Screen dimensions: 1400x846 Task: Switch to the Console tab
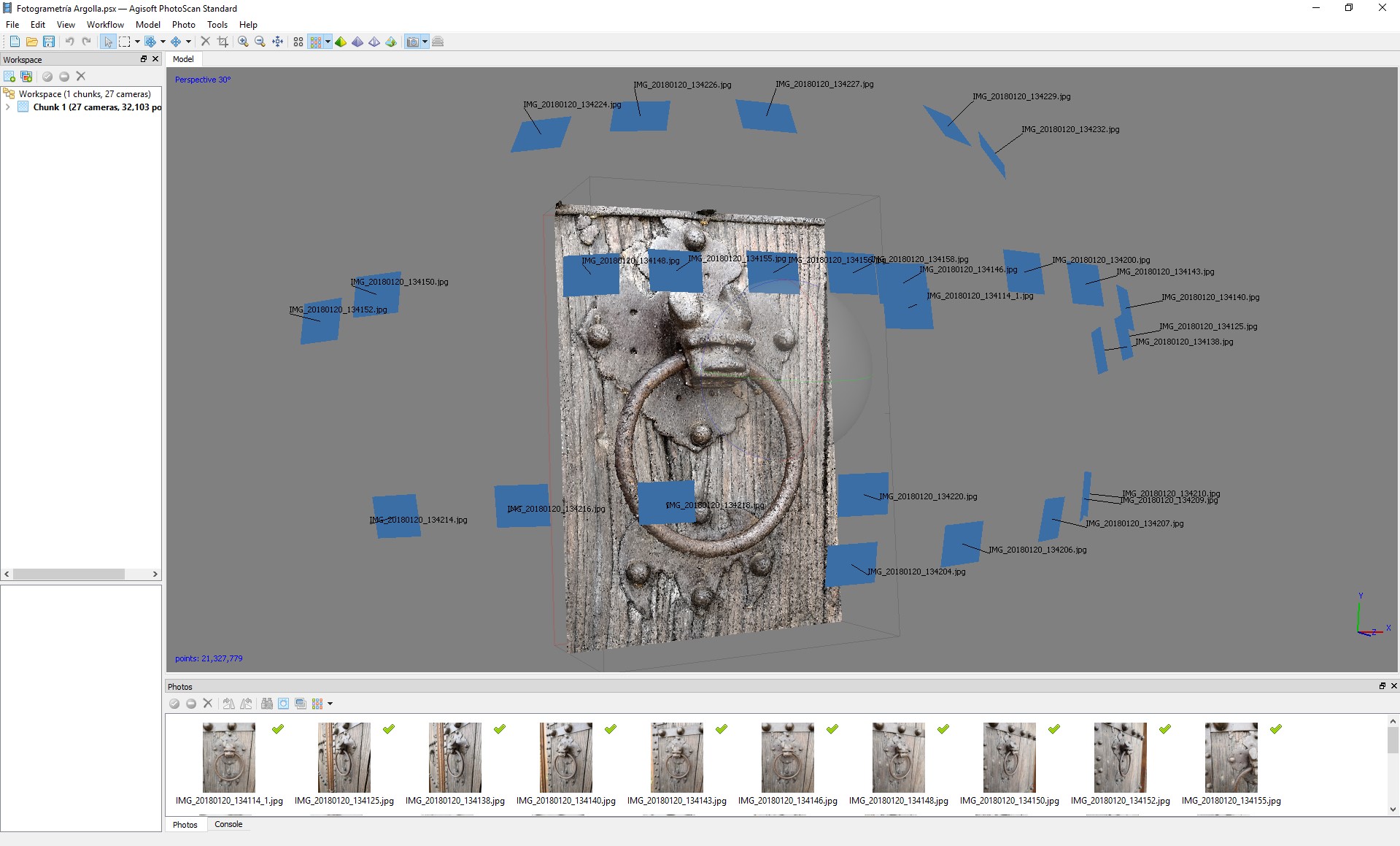(228, 824)
